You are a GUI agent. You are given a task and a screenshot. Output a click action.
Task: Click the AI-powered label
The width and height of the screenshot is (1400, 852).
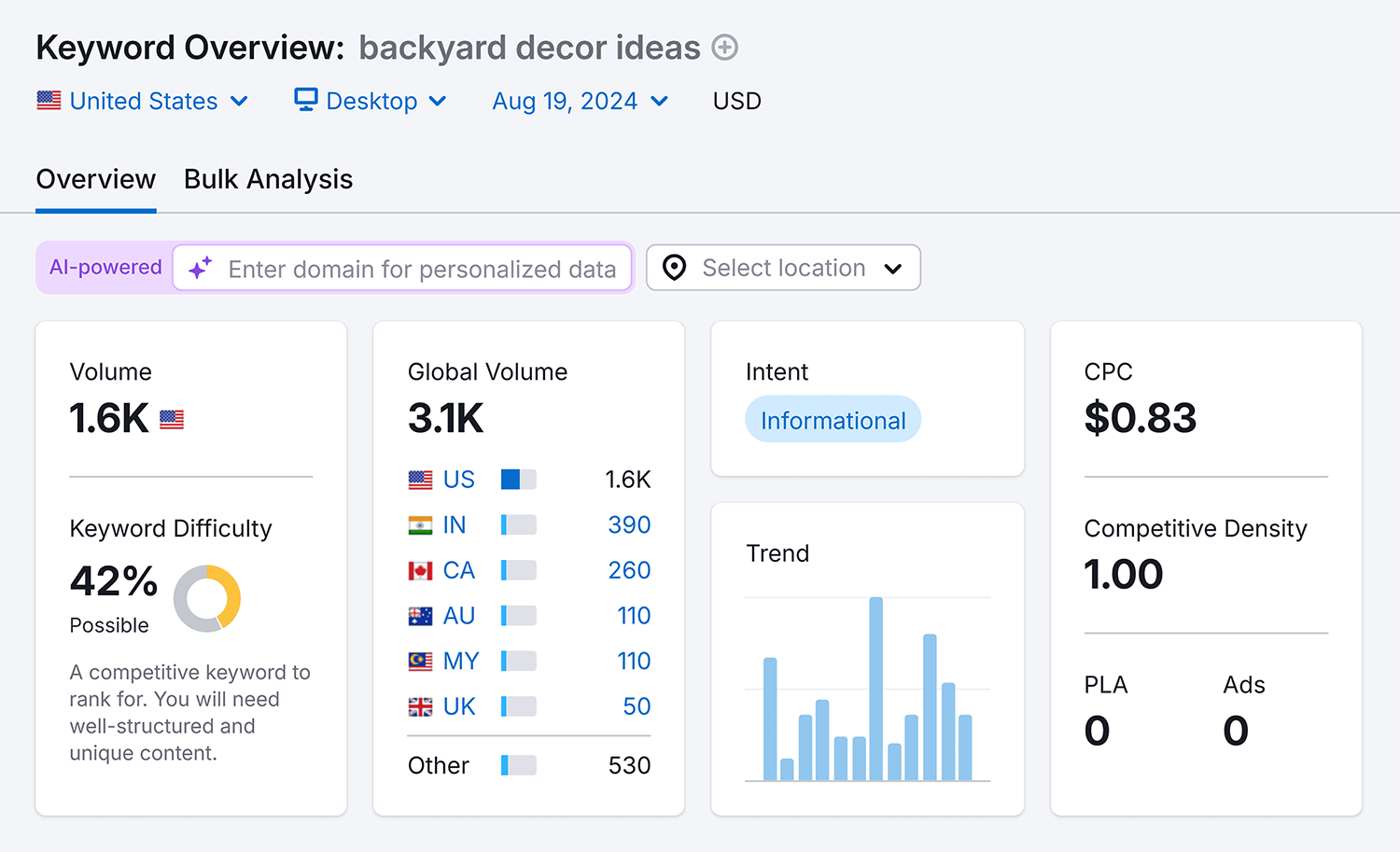point(105,268)
